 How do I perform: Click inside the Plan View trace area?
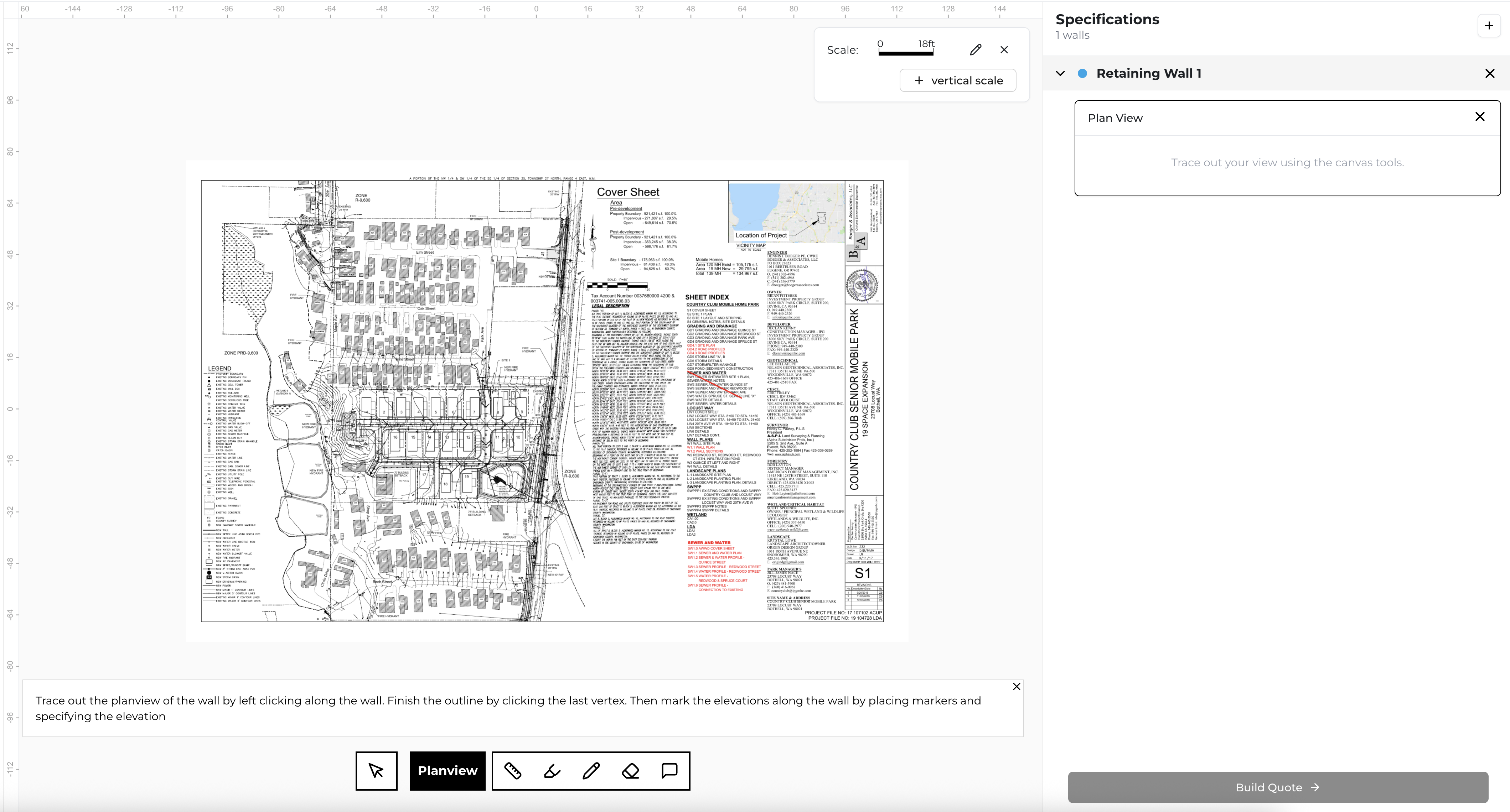[1287, 162]
